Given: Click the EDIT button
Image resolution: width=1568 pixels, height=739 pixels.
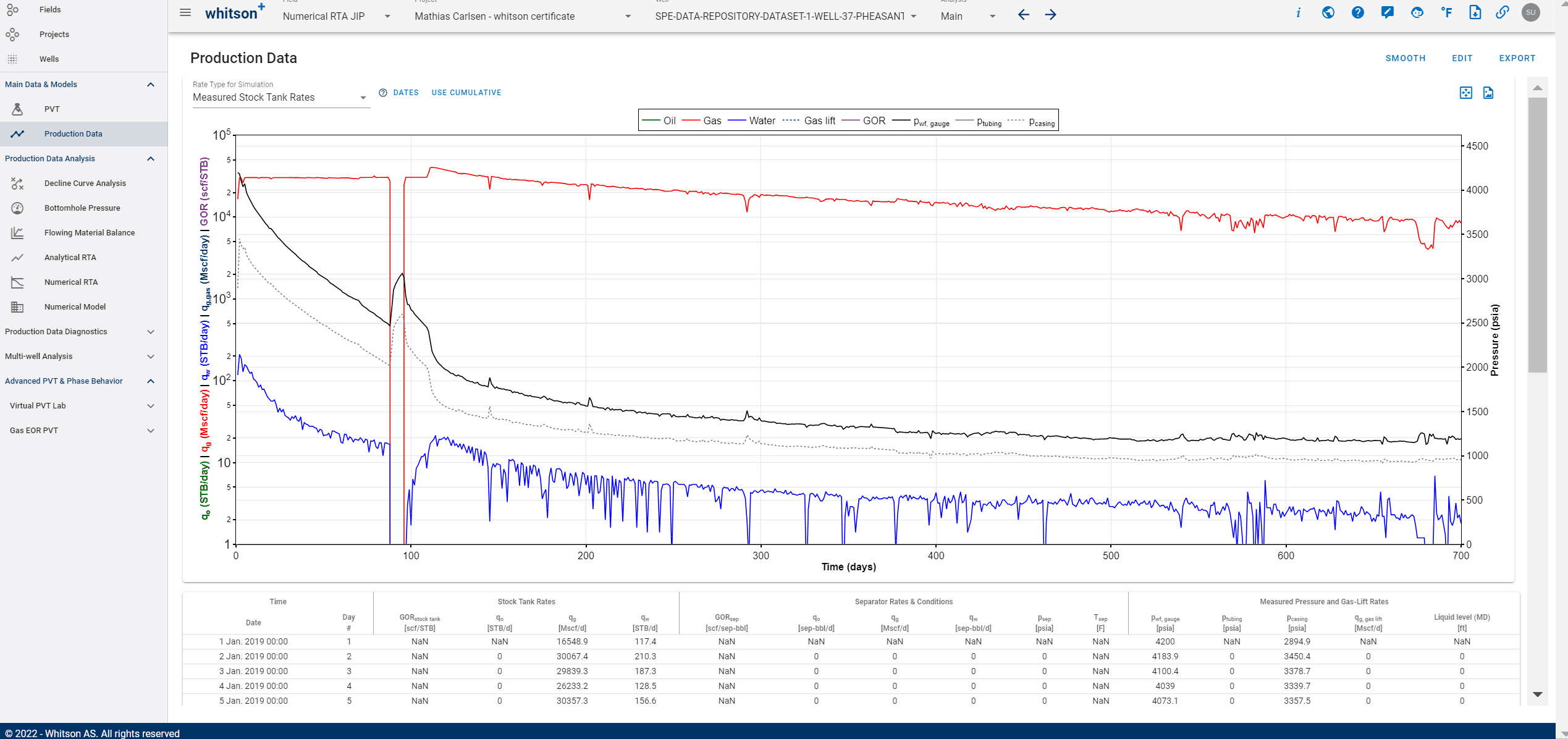Looking at the screenshot, I should click(x=1462, y=58).
